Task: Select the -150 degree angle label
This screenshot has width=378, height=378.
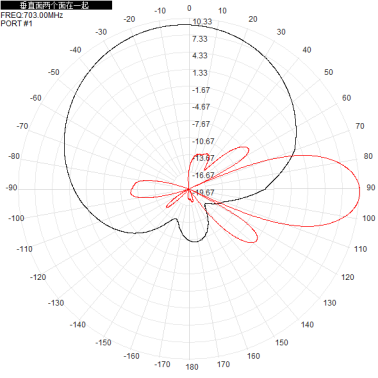Action: (103, 342)
